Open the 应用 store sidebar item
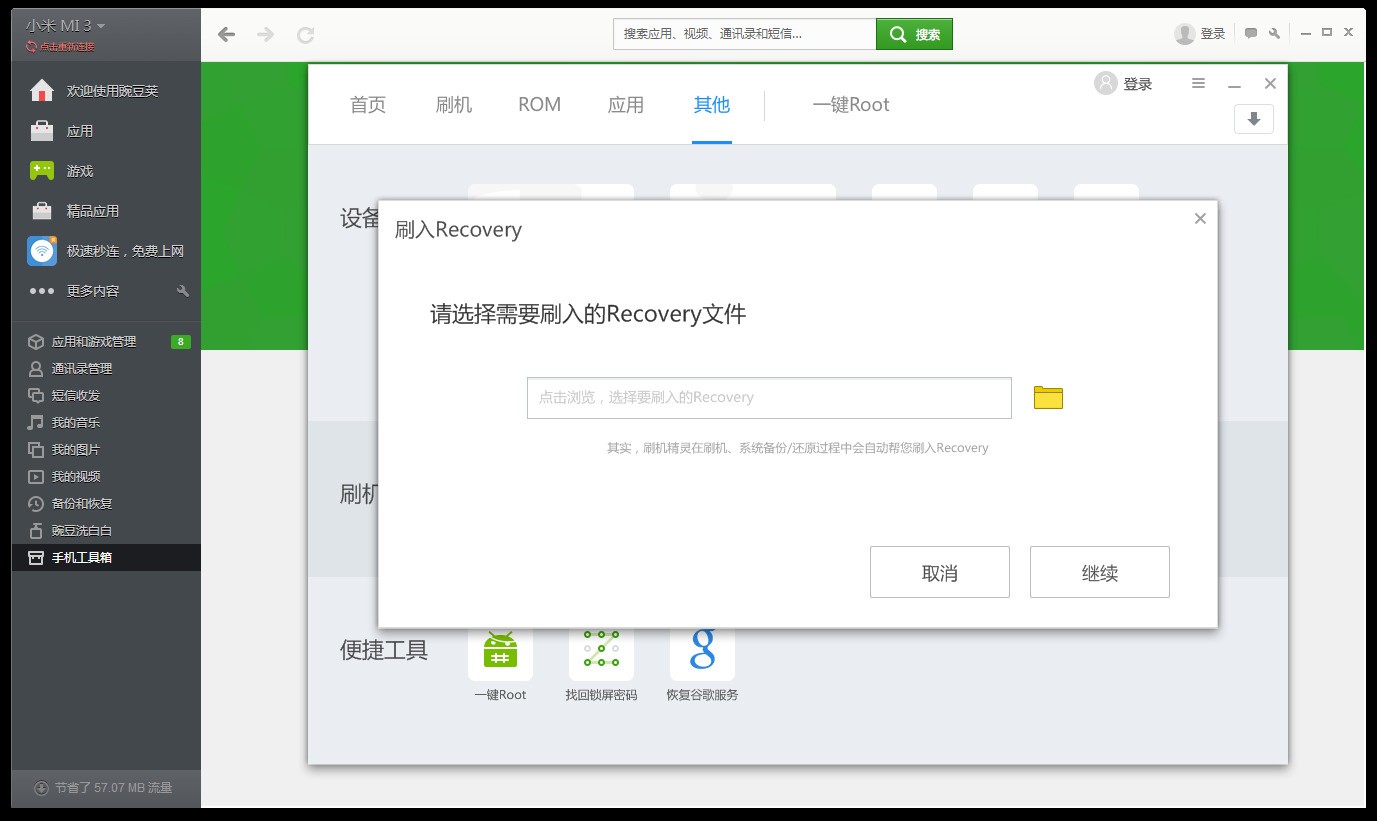 [106, 131]
